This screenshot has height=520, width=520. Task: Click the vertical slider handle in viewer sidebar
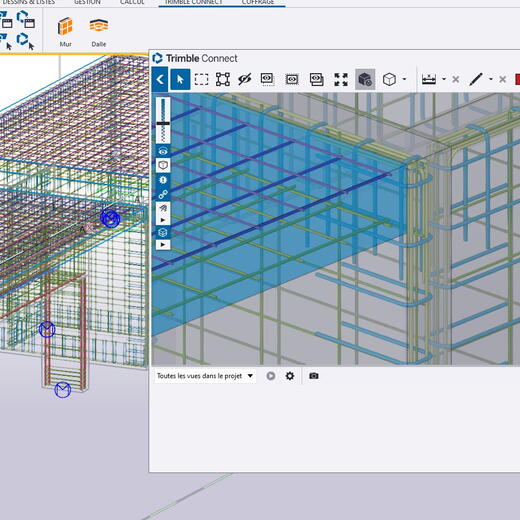point(163,123)
